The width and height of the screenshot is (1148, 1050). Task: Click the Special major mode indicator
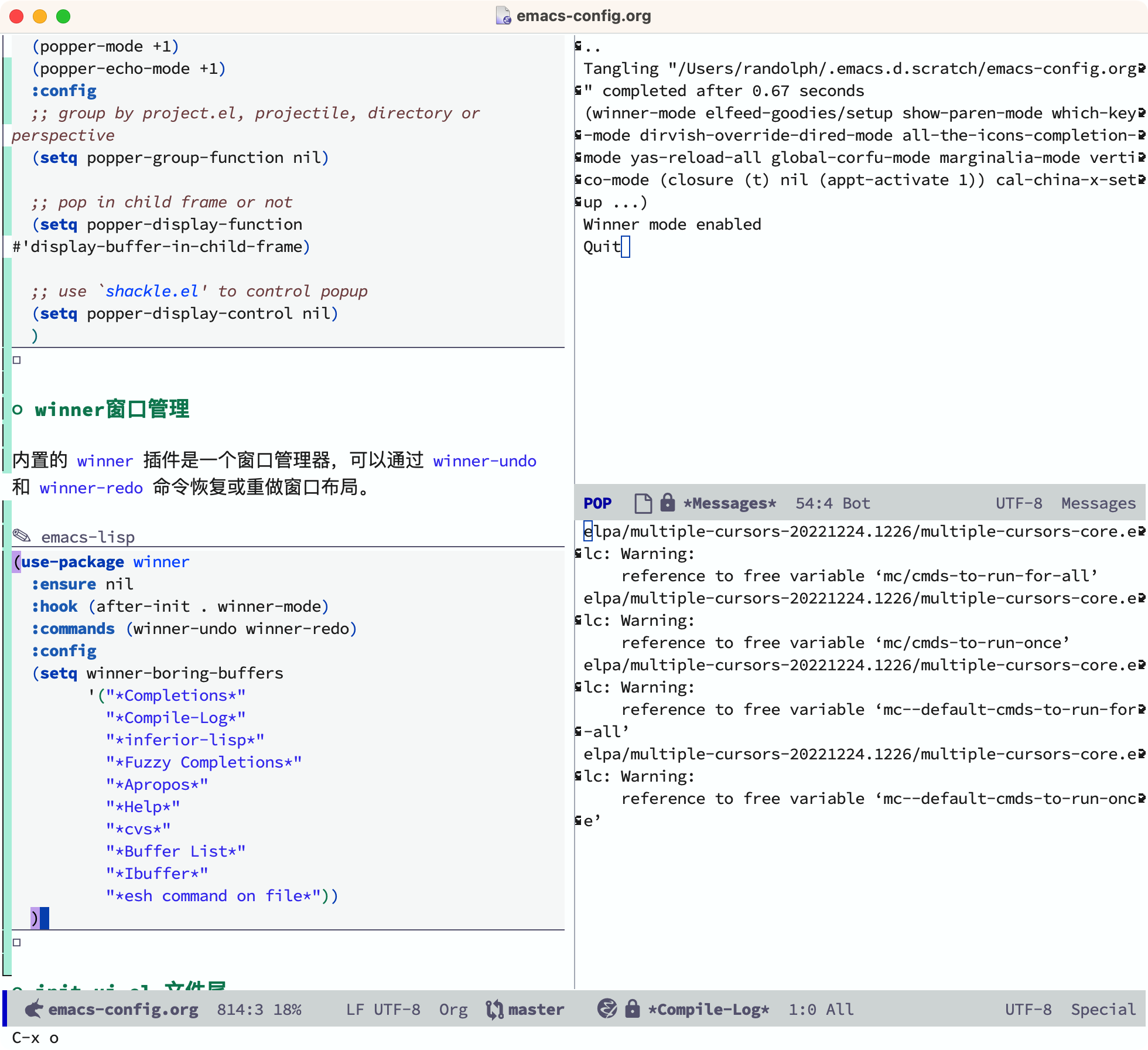pos(1103,1010)
